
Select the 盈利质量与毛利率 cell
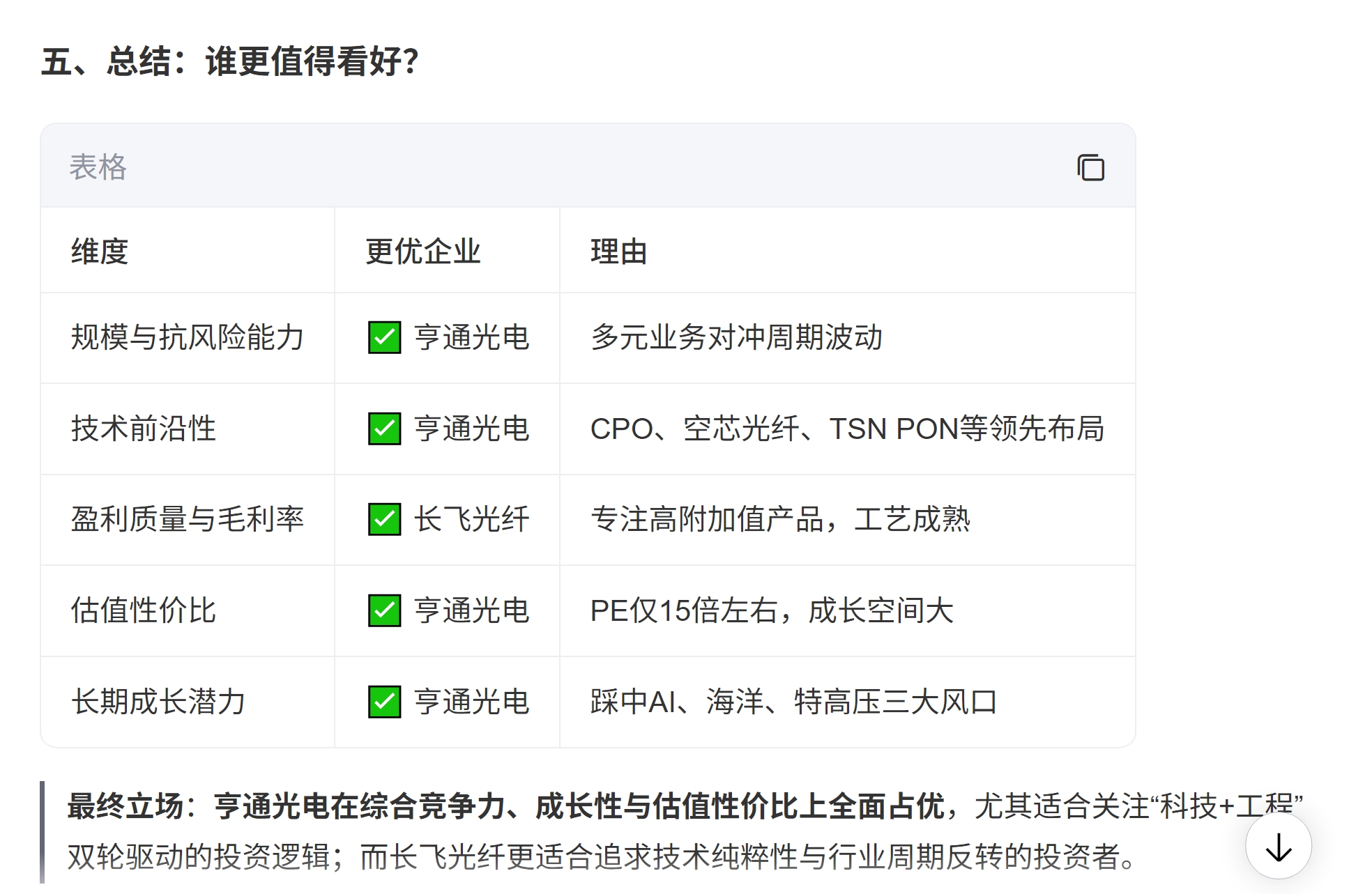tap(187, 519)
